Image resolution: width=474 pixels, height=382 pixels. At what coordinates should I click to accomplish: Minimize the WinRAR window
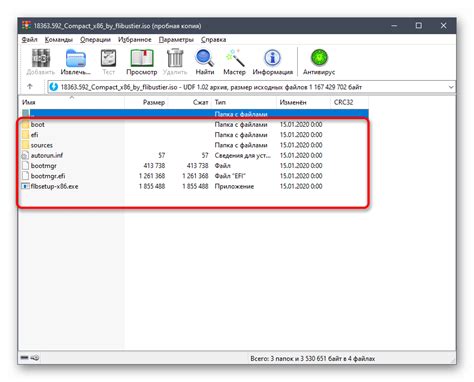click(394, 26)
